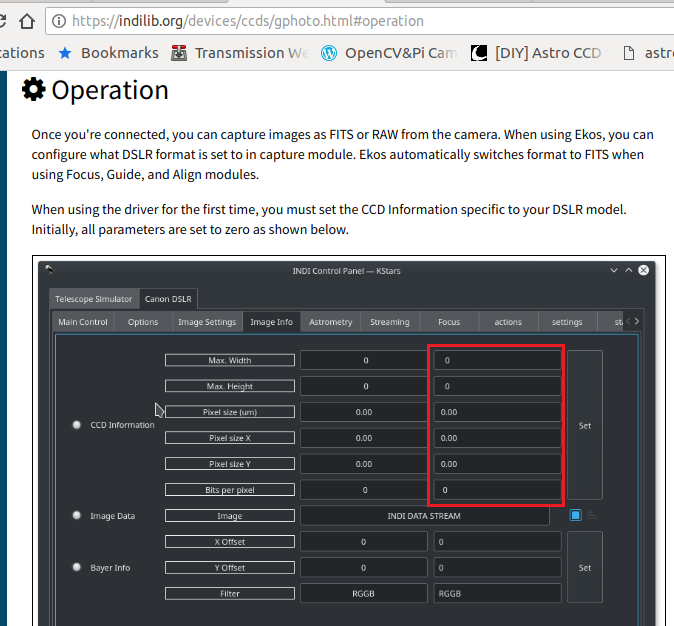Click the Max. Height label
Screen dimensions: 674x626
pyautogui.click(x=230, y=386)
